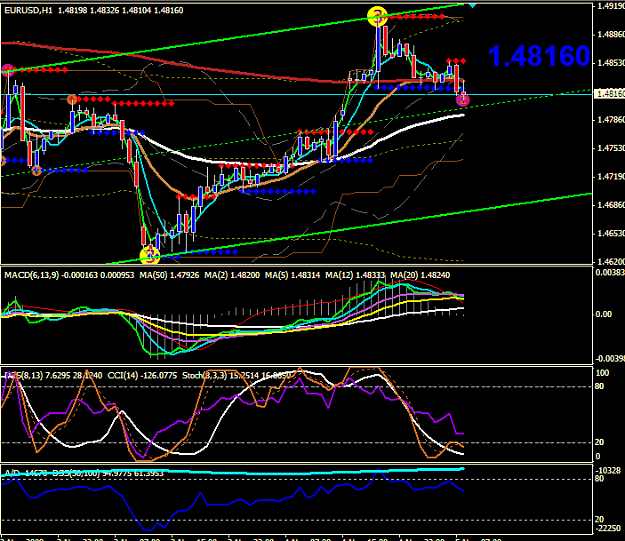
Task: Click the 0.00 level on the MACD axis
Action: 603,314
